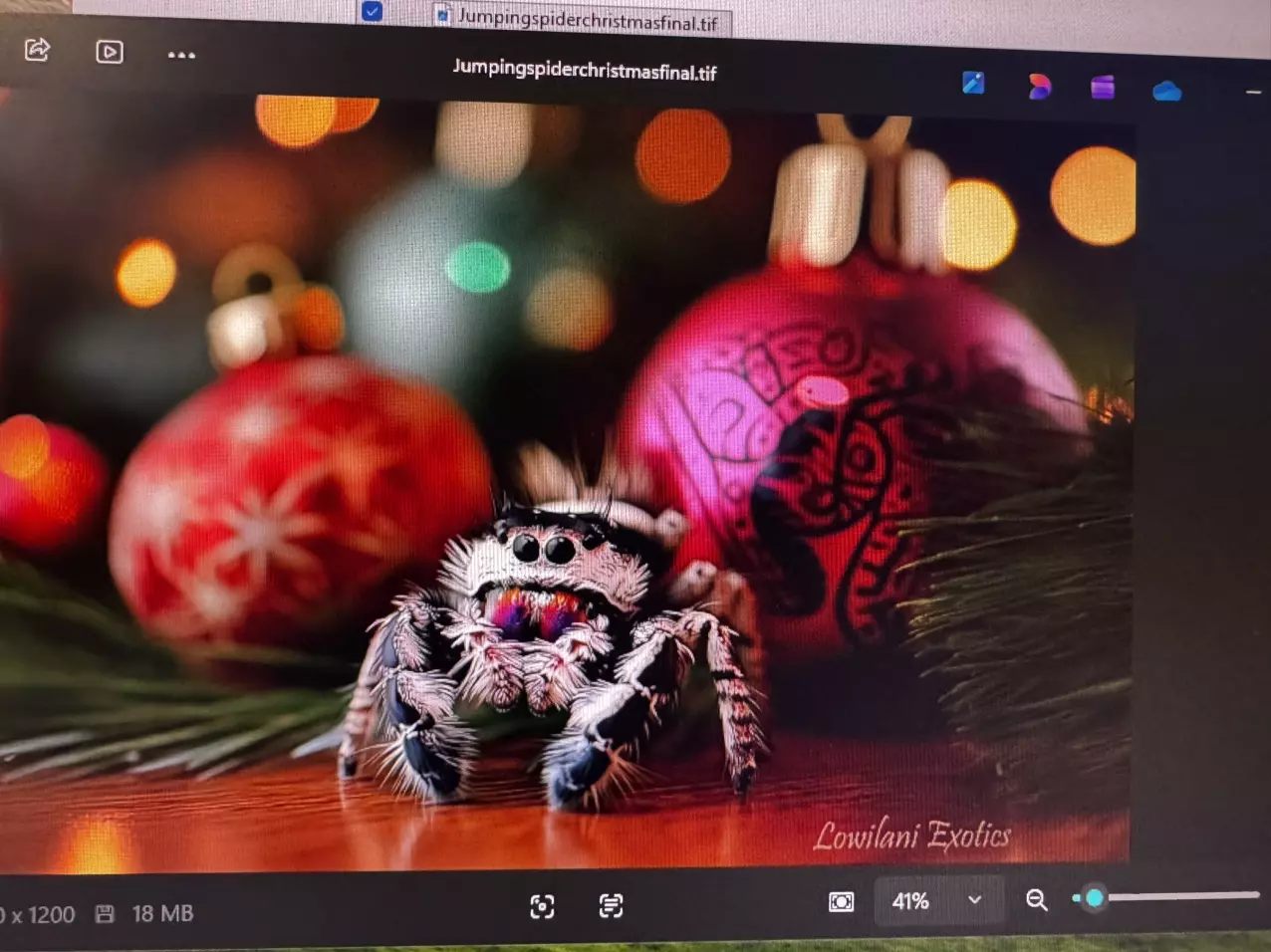The width and height of the screenshot is (1271, 952).
Task: Click the 18 MB file size info
Action: [x=162, y=913]
